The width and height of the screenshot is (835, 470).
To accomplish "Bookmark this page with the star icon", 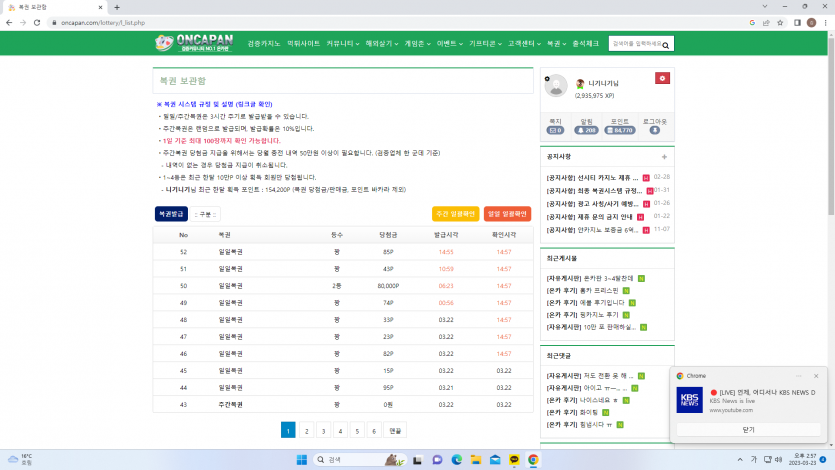I will (780, 23).
